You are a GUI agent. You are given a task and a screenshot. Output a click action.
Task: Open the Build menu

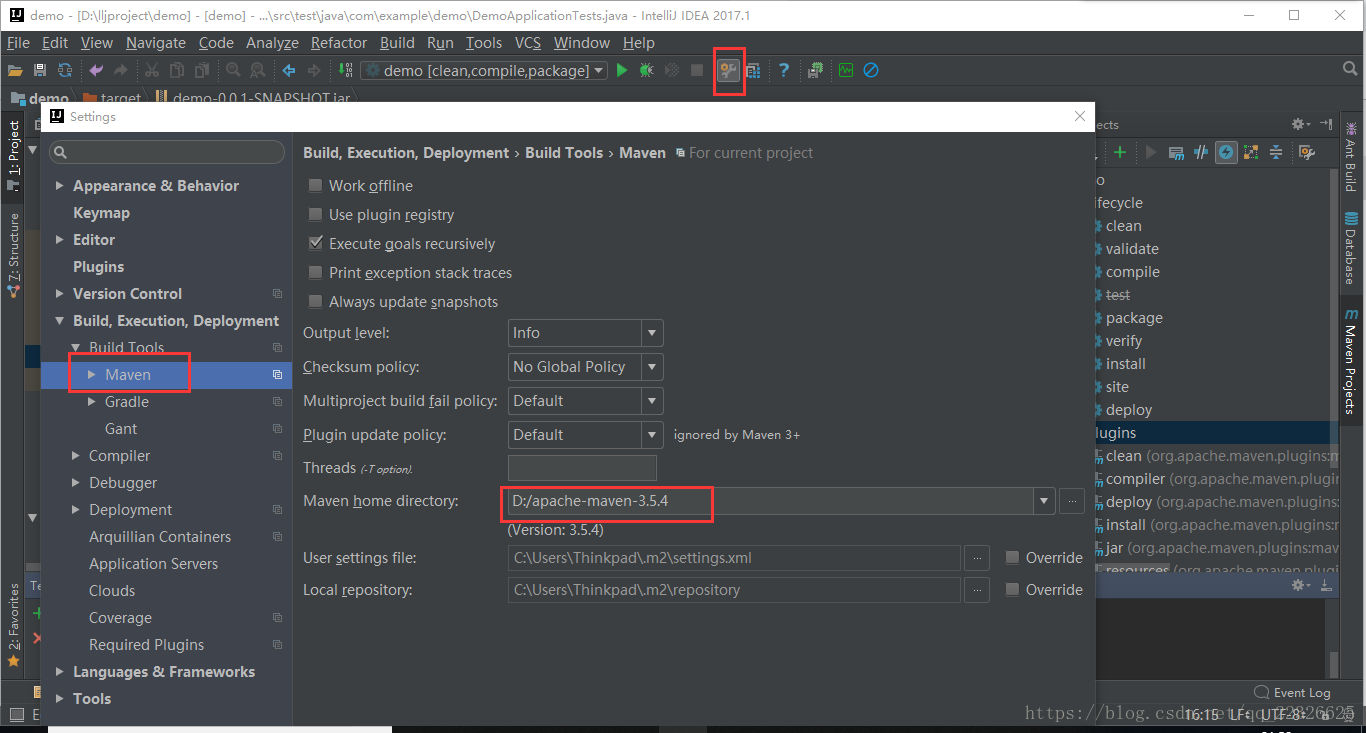[x=397, y=42]
